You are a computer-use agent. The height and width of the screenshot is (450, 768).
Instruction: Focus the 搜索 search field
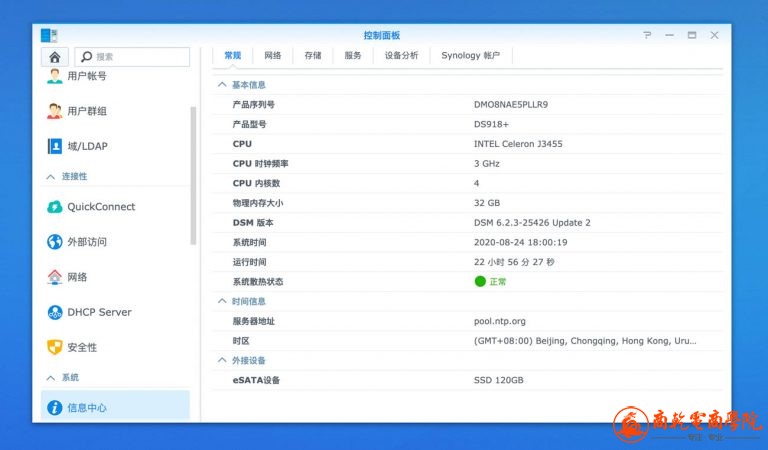tap(132, 57)
